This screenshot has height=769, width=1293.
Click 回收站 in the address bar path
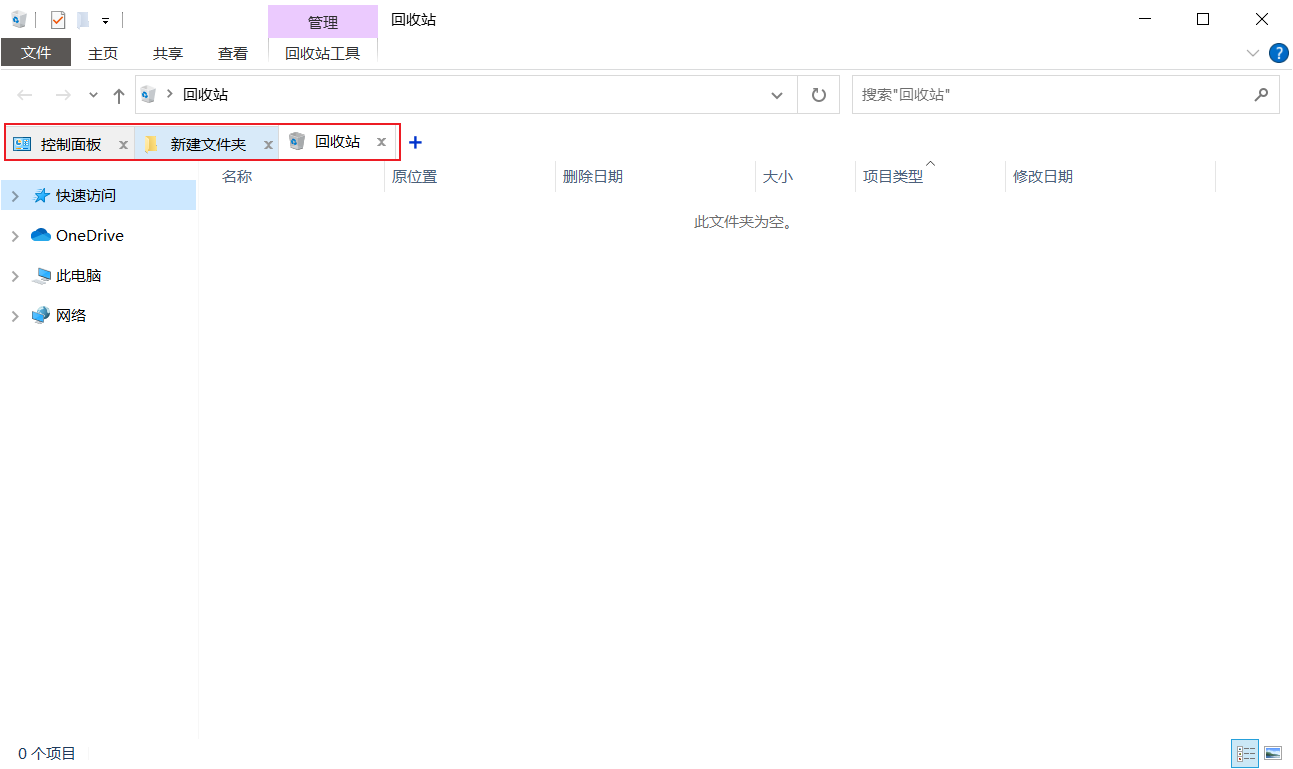click(x=206, y=95)
